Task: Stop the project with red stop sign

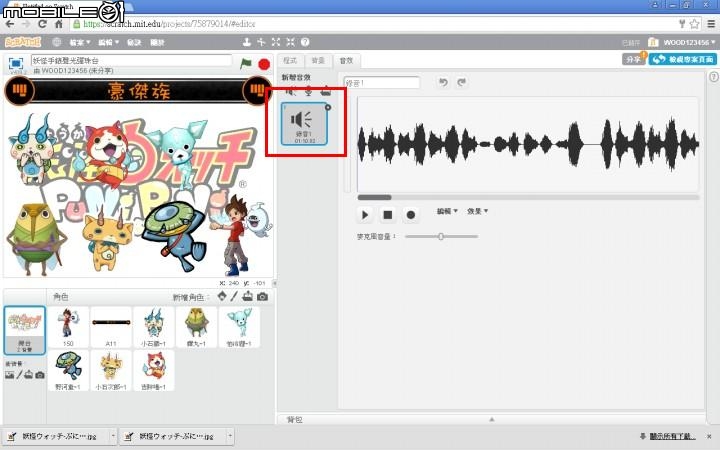Action: click(264, 64)
